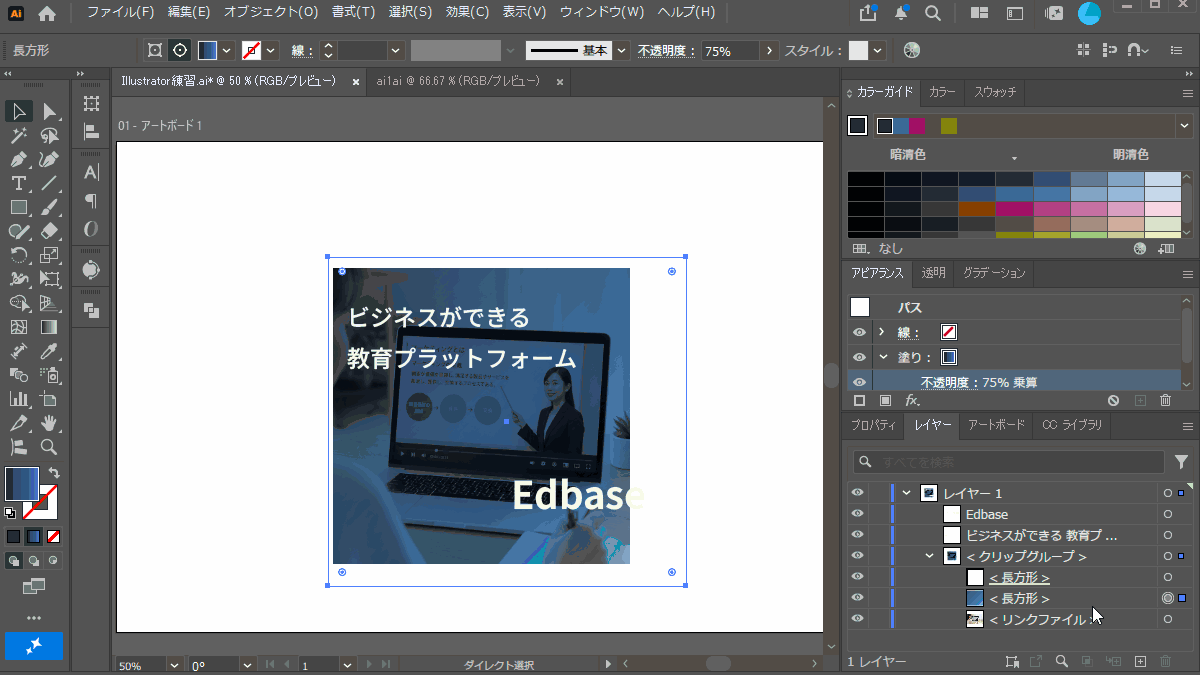Screen dimensions: 1200x675
Task: Select the Zoom tool magnifier
Action: coord(49,447)
